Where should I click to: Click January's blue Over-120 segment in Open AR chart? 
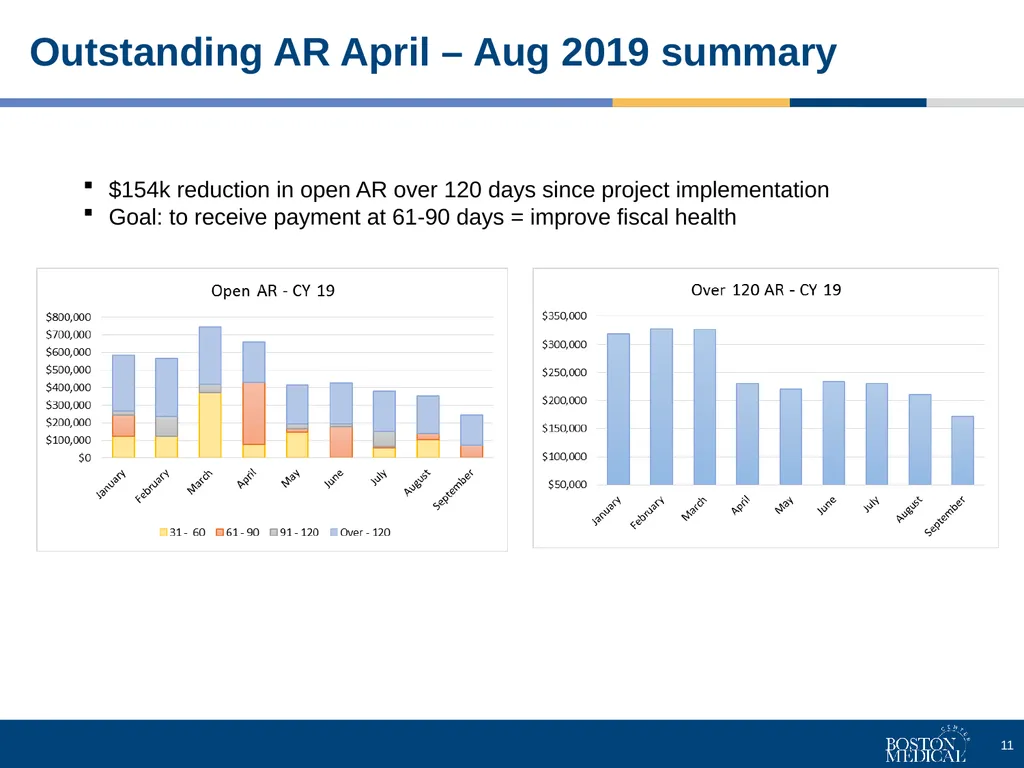(x=123, y=383)
